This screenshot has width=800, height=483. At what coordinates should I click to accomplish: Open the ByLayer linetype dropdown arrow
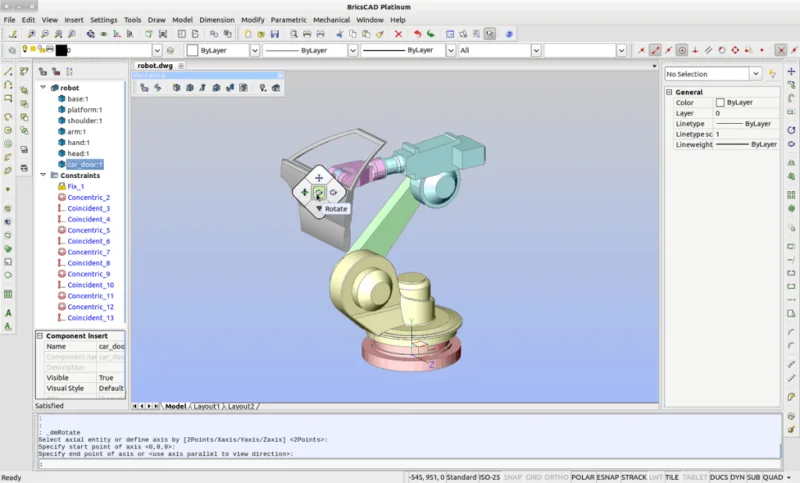tap(353, 50)
